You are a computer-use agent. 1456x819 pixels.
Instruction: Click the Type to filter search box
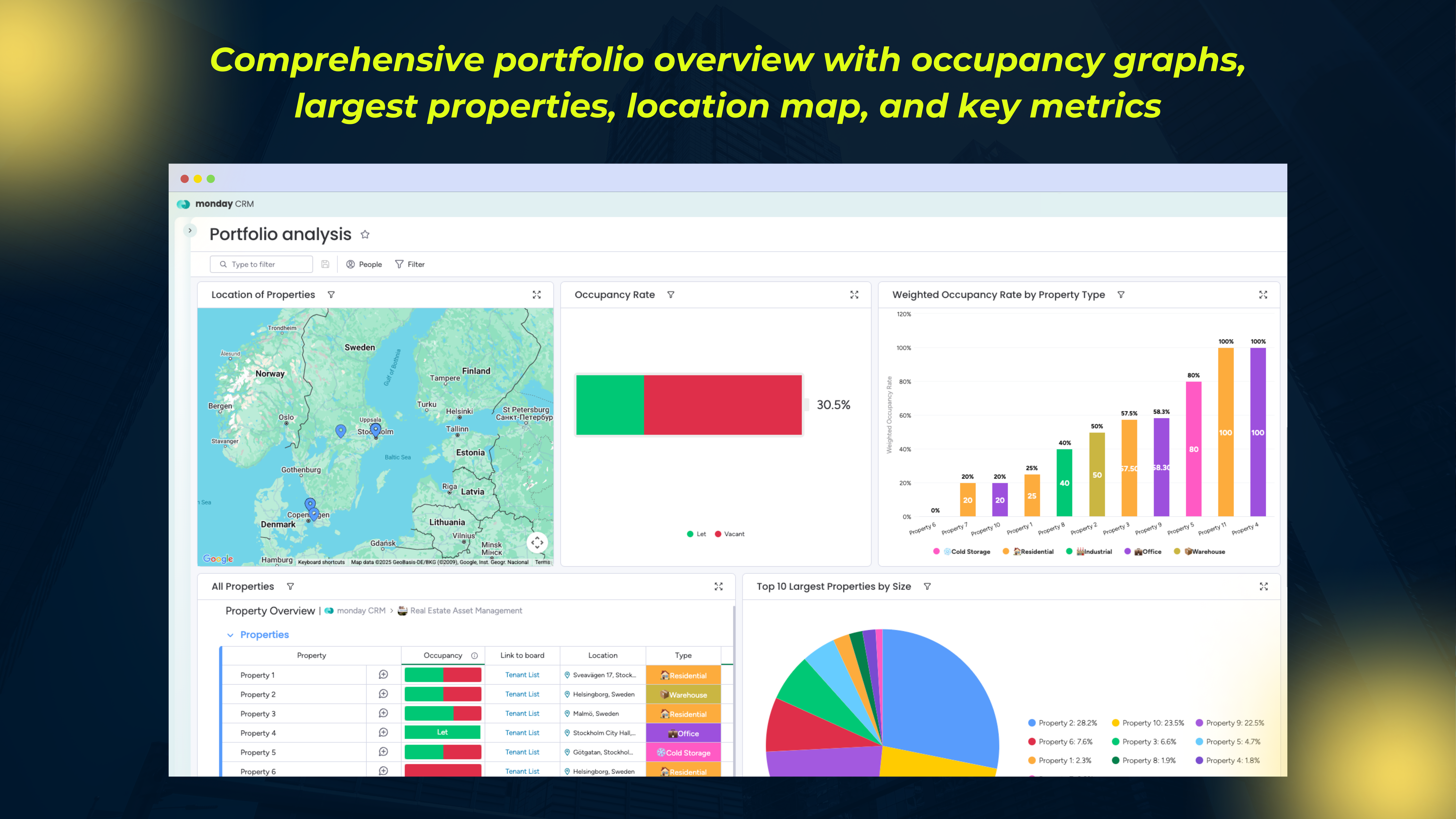point(261,264)
